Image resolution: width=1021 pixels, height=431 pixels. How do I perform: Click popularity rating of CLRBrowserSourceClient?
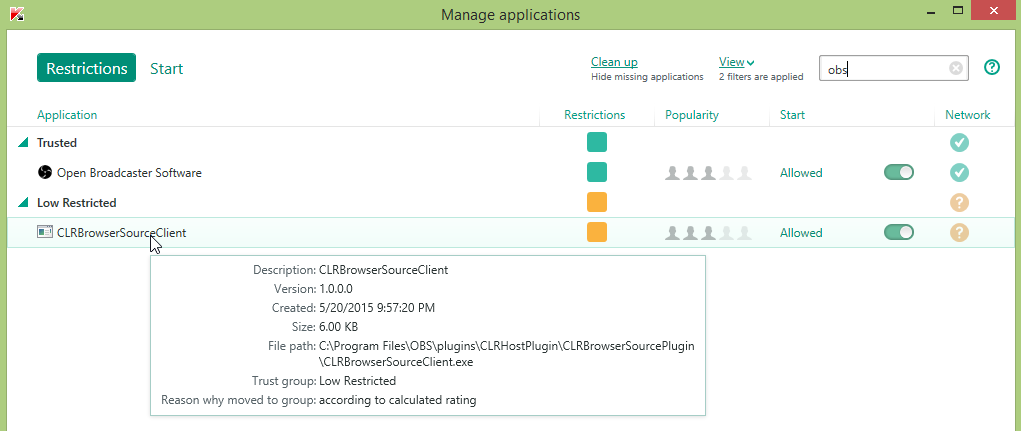708,233
